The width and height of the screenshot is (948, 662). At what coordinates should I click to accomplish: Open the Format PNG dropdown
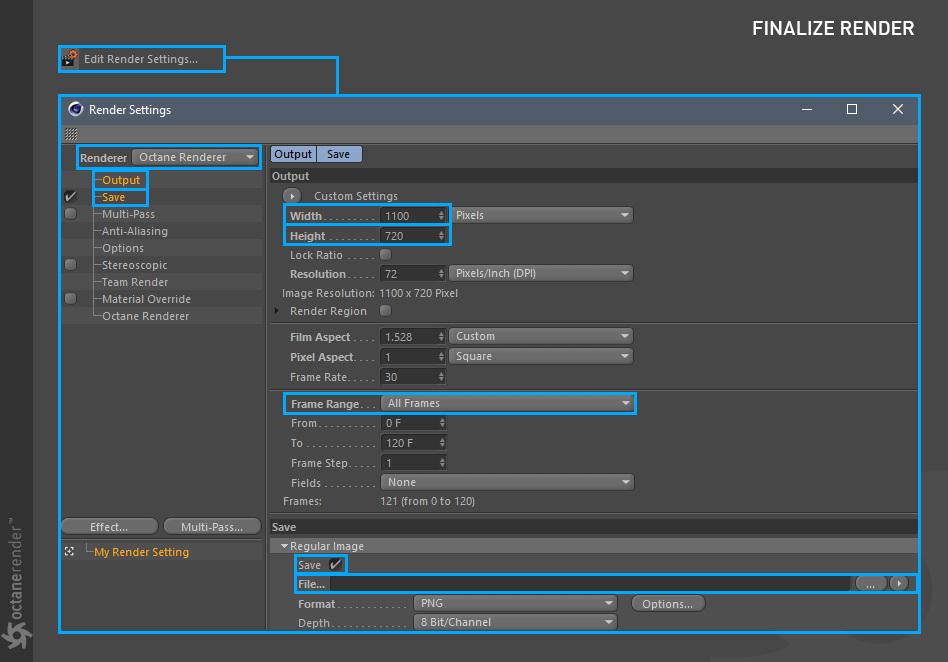515,603
